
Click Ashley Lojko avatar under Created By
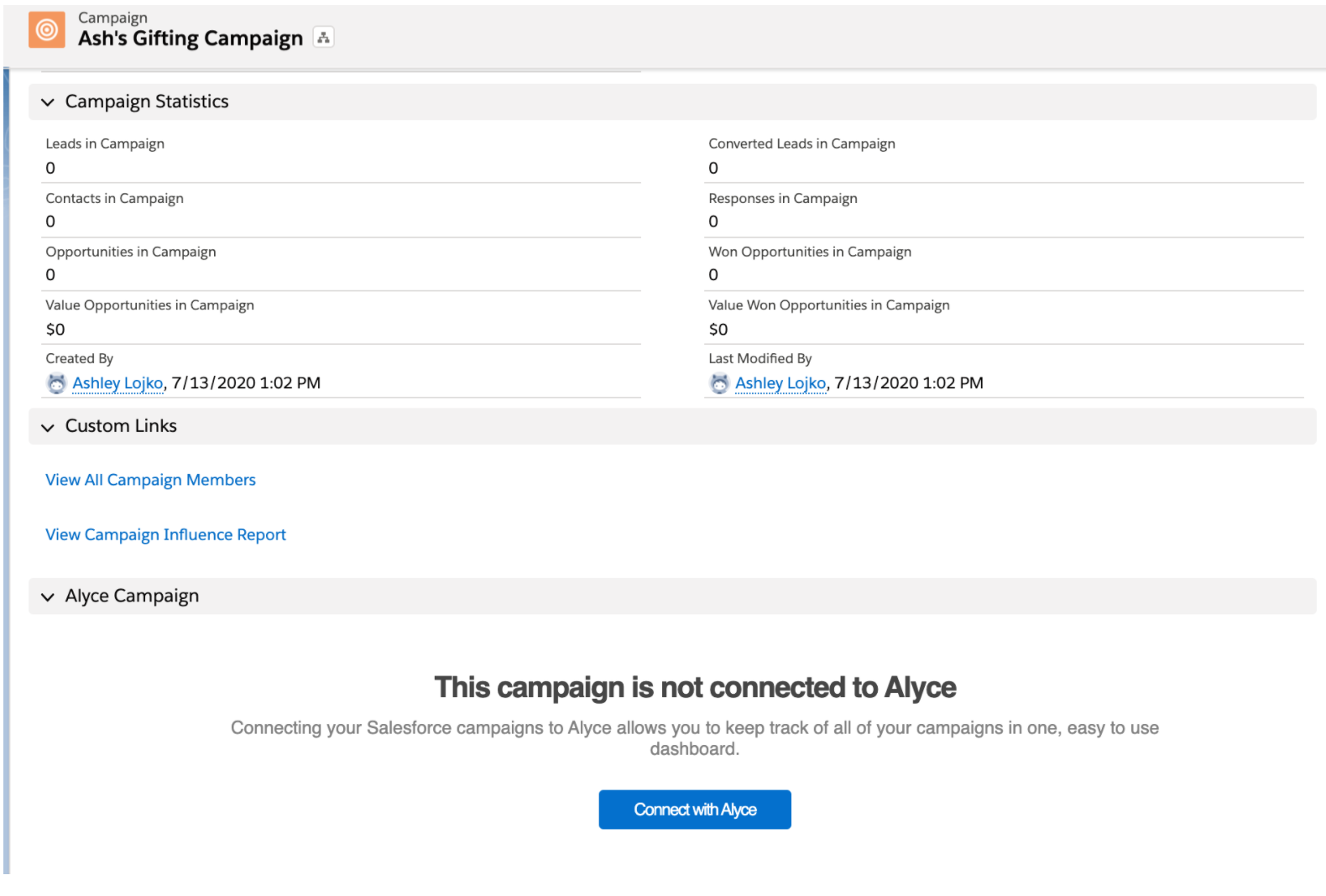tap(56, 383)
